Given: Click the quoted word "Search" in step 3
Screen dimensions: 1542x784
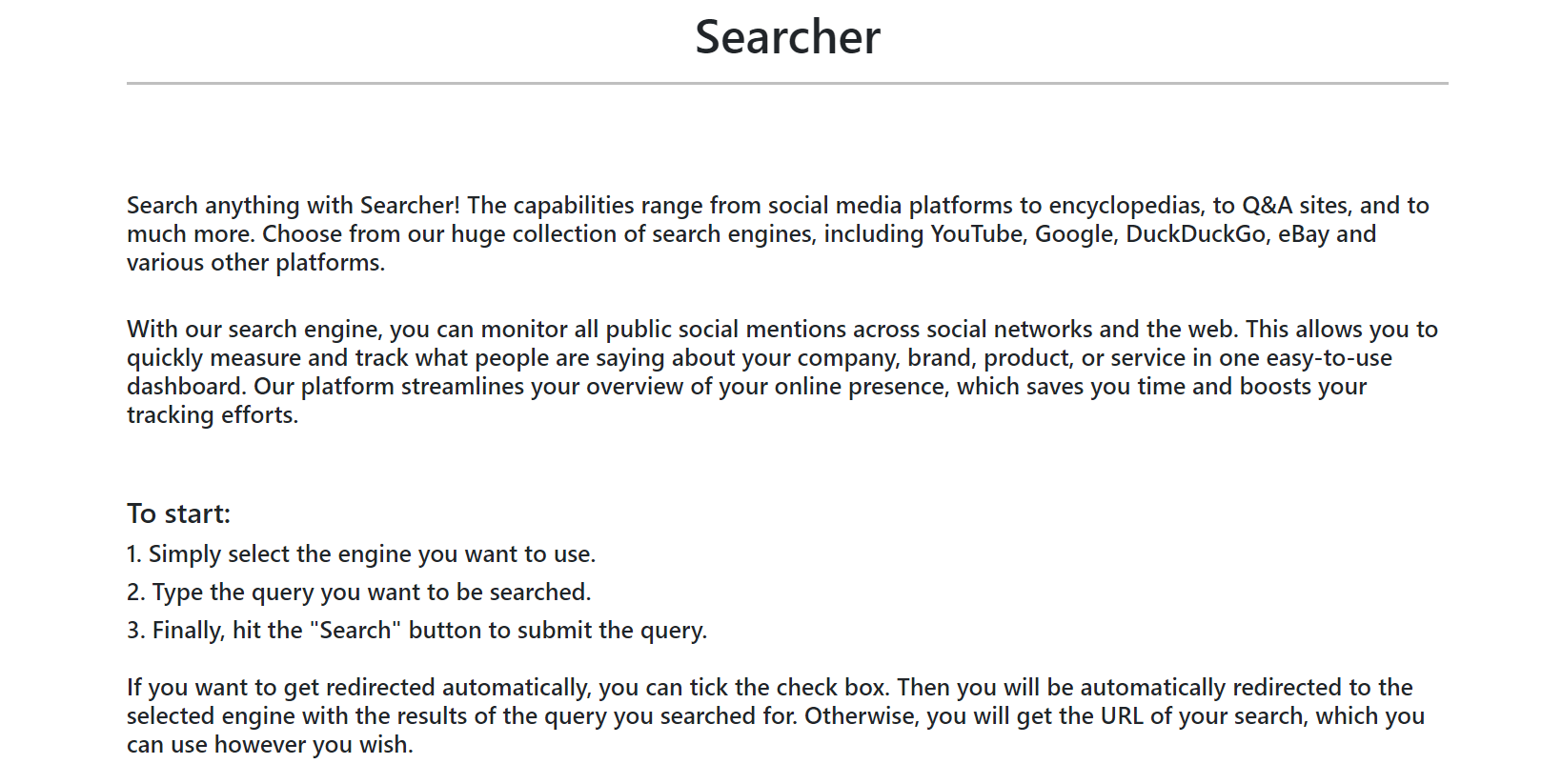Looking at the screenshot, I should pyautogui.click(x=355, y=631).
